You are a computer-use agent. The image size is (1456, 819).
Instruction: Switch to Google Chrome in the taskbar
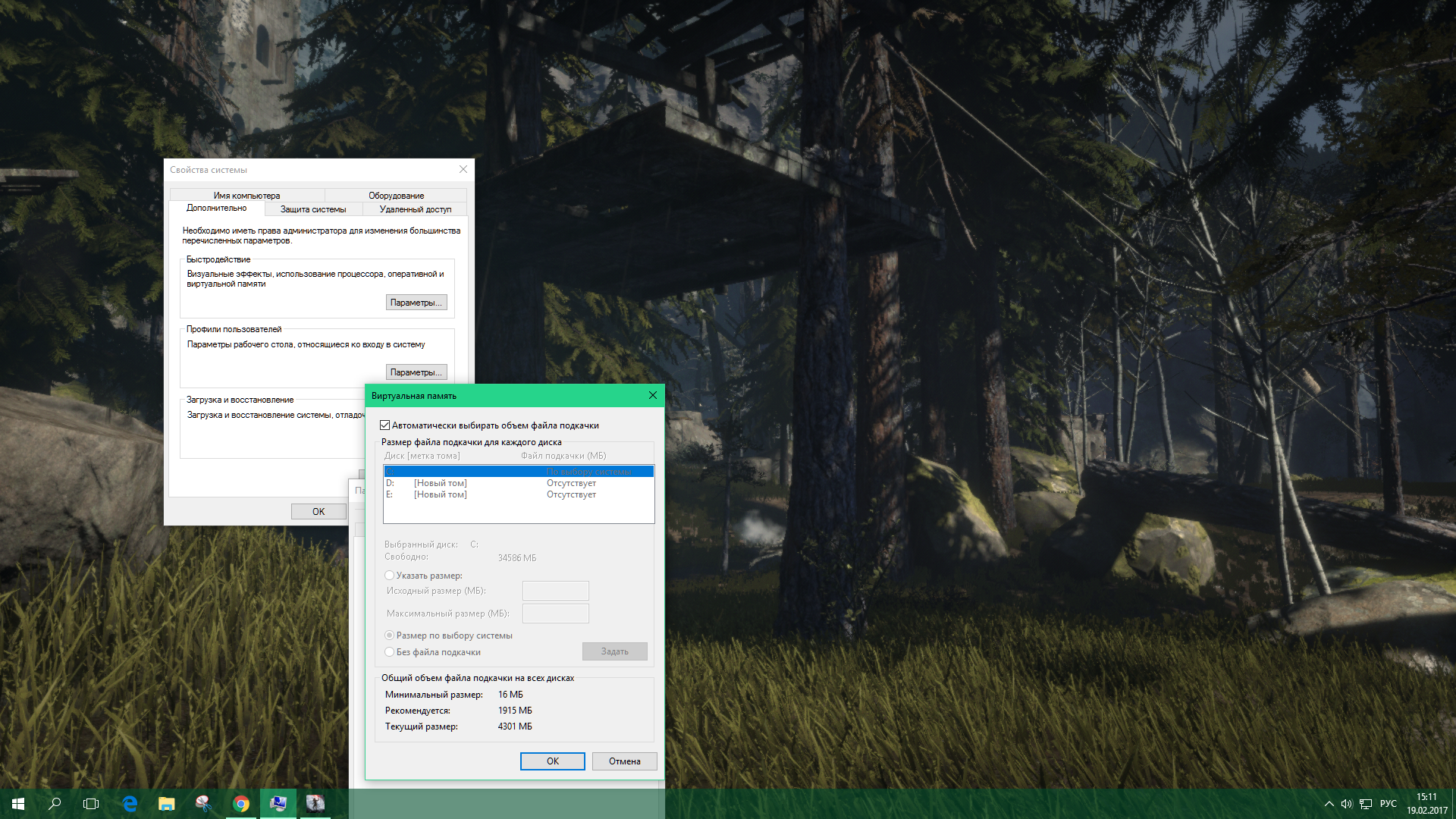pyautogui.click(x=241, y=804)
